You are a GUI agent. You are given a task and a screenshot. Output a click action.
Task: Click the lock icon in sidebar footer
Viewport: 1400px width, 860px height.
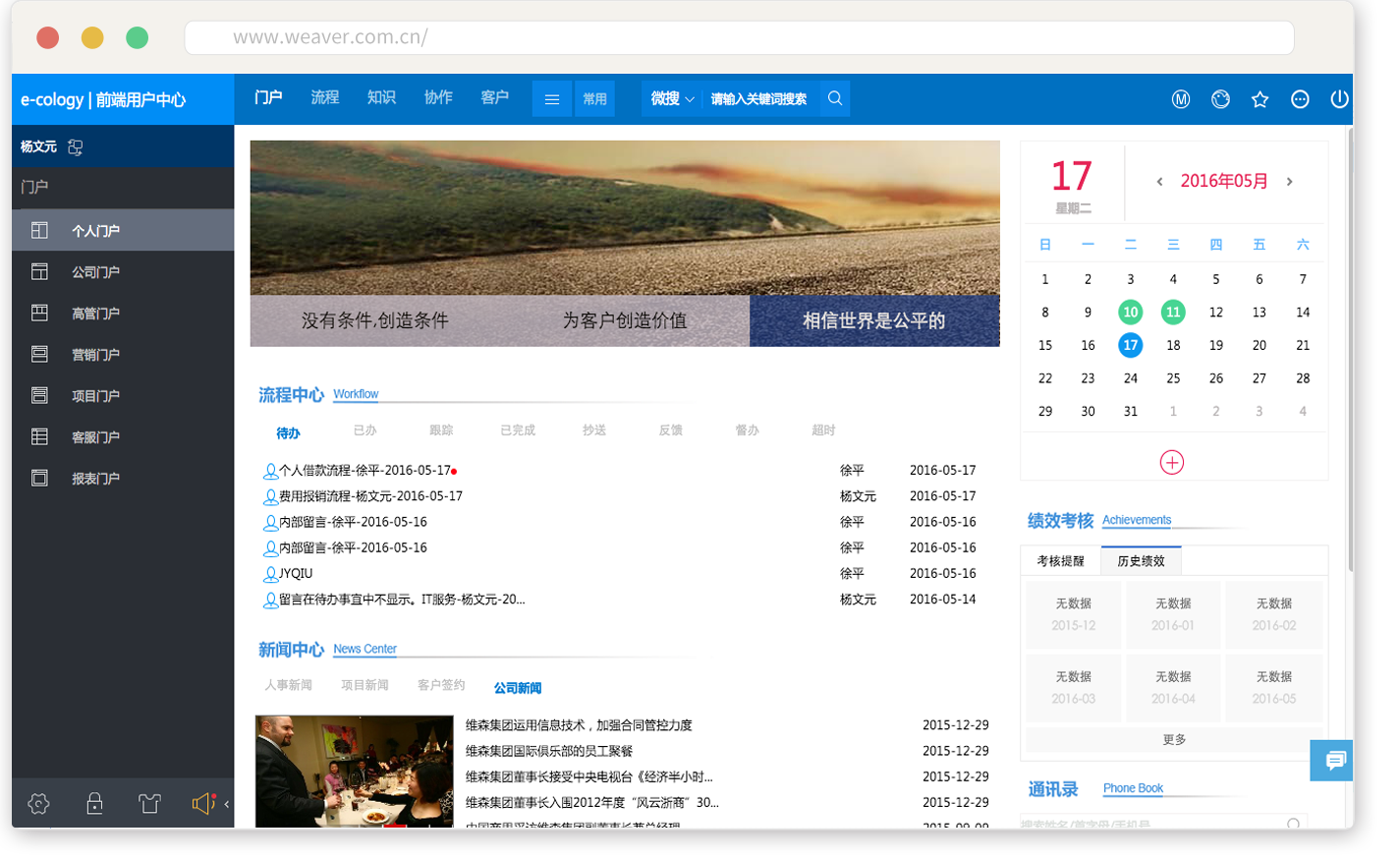coord(94,804)
